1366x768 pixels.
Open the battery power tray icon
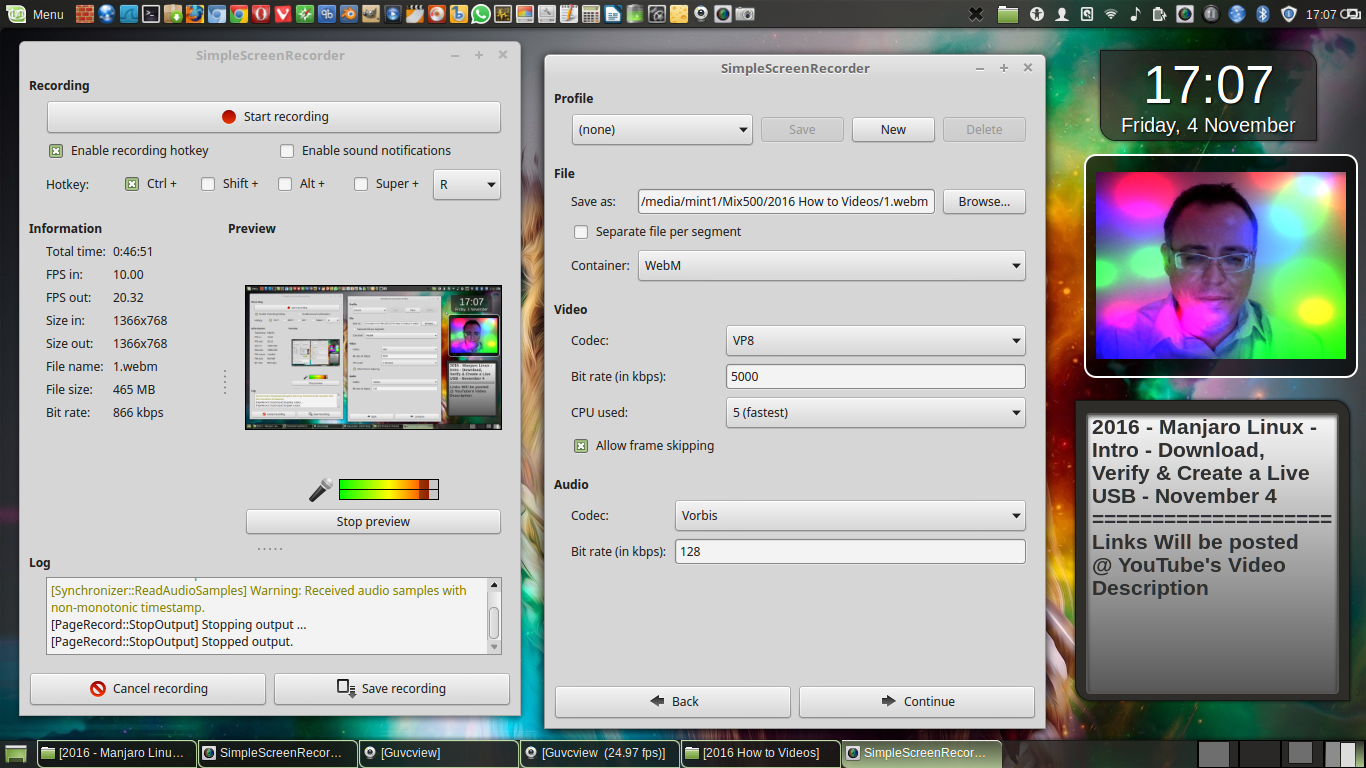coord(1159,14)
